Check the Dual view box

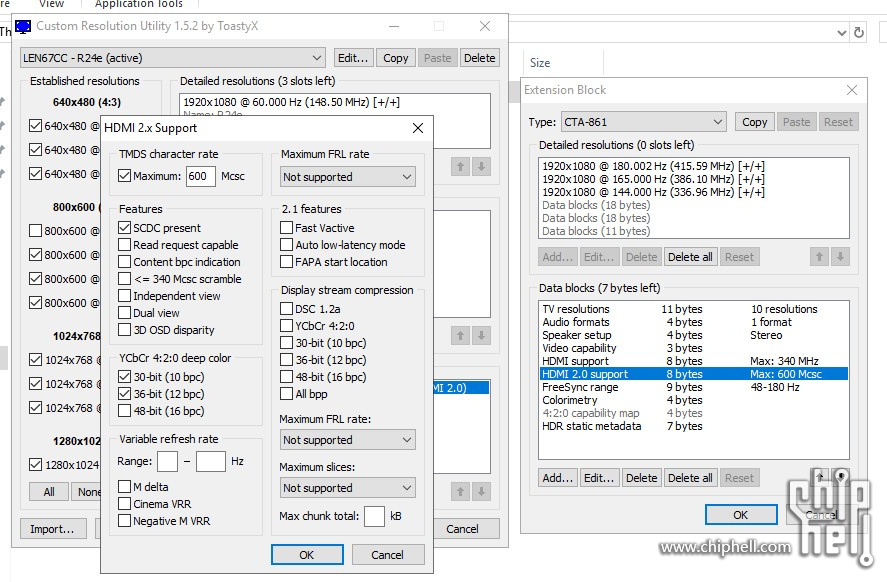(124, 312)
